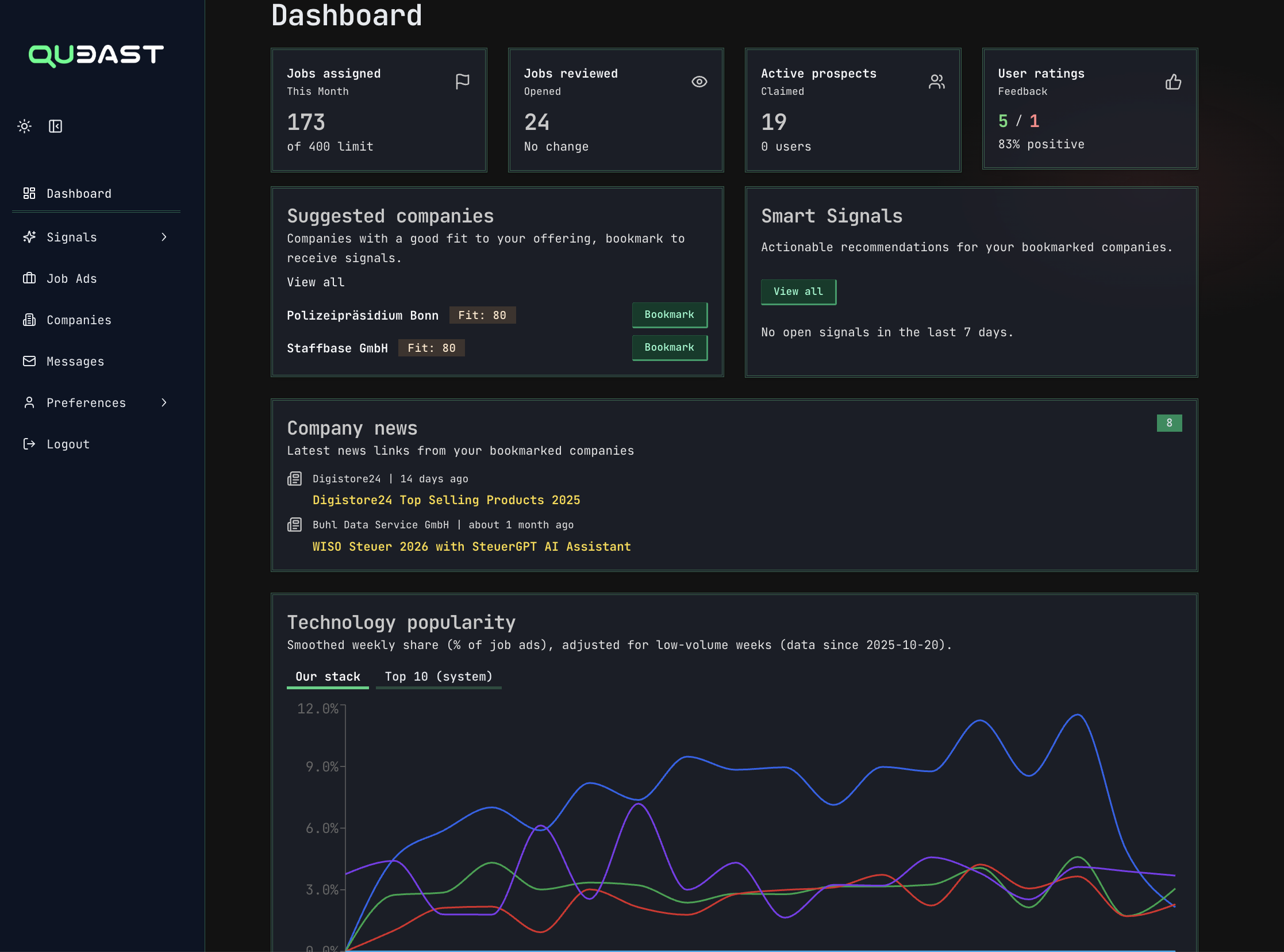1284x952 pixels.
Task: Switch to the Top 10 (system) tab
Action: tap(439, 676)
